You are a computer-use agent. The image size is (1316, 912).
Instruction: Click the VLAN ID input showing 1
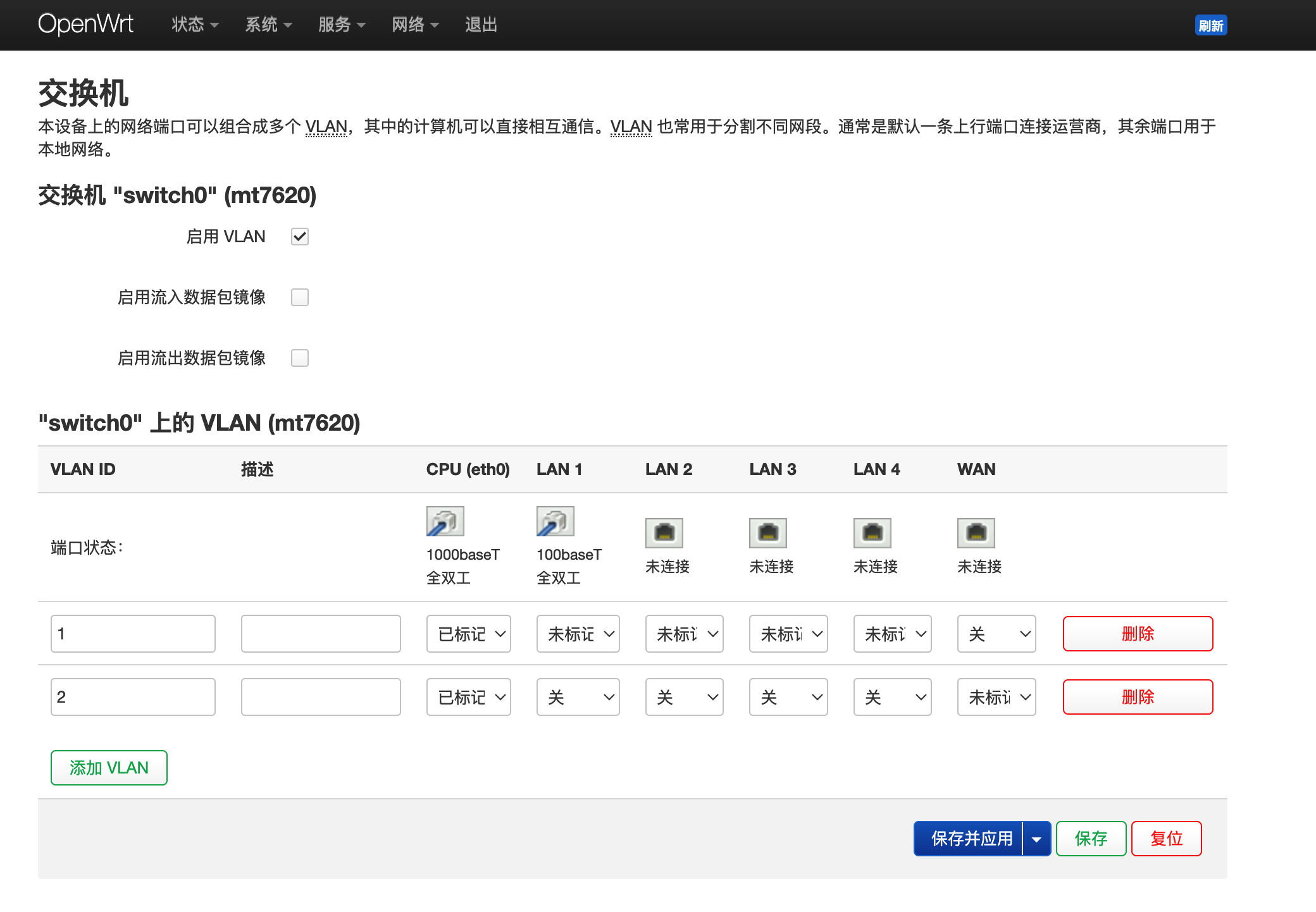(133, 633)
